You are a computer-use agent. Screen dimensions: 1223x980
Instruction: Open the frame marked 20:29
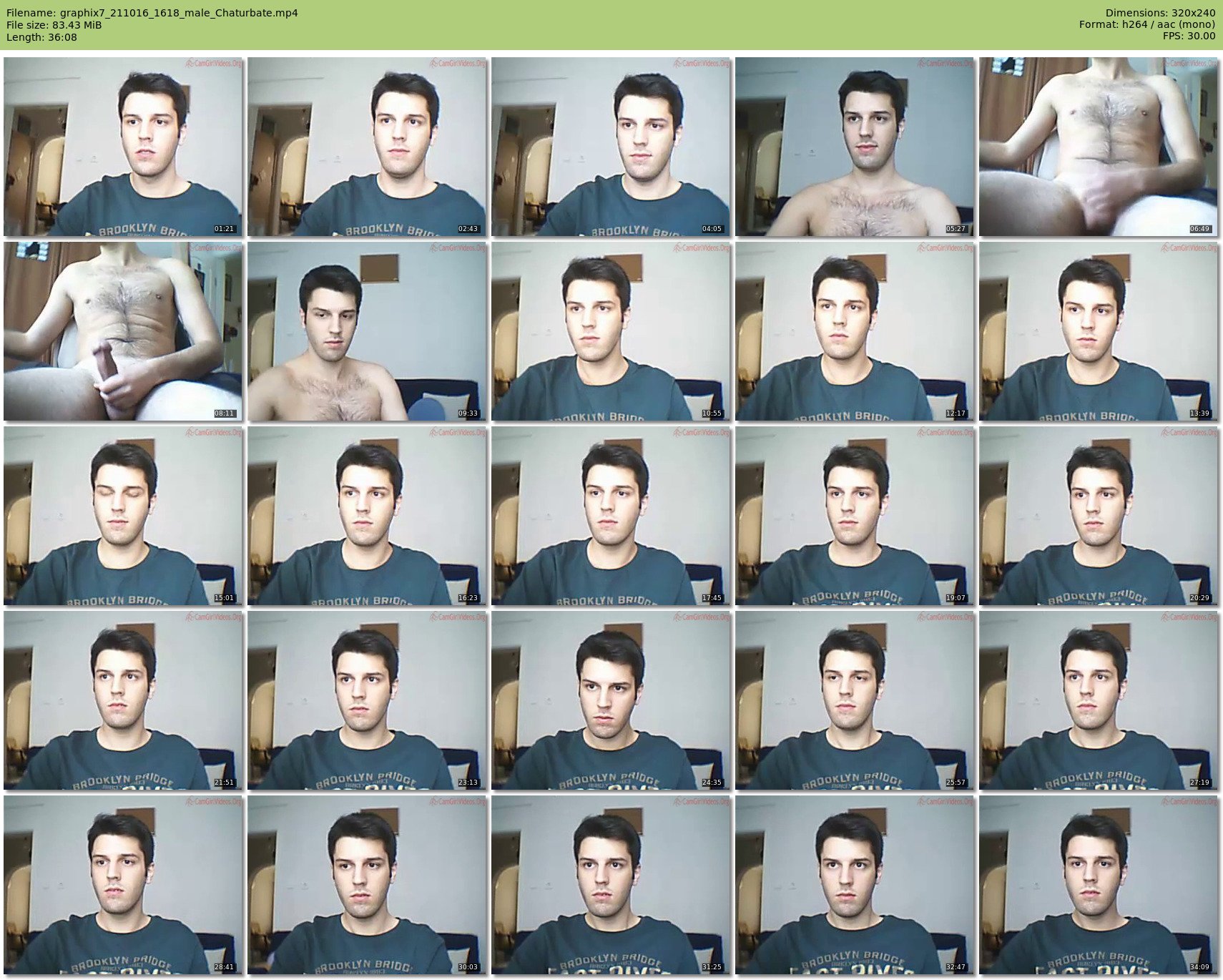pos(1099,516)
